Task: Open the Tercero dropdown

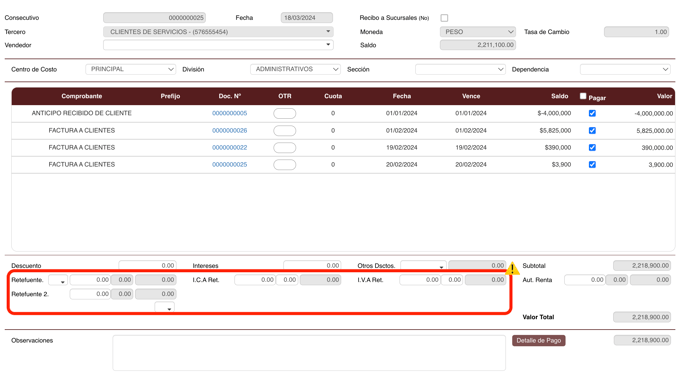Action: pyautogui.click(x=218, y=32)
